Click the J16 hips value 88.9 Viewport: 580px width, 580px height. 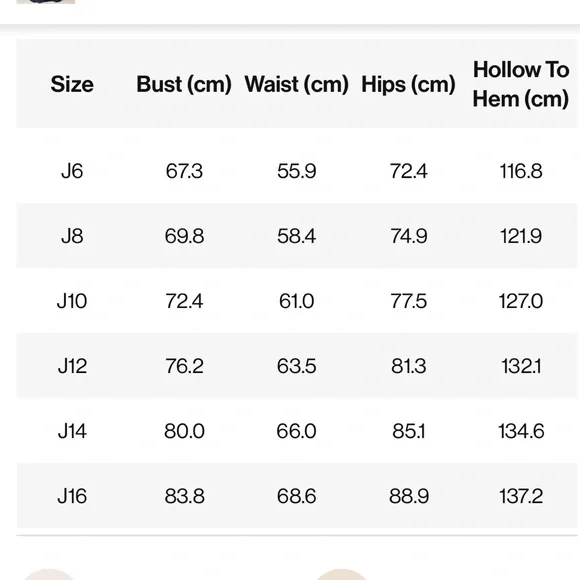click(409, 496)
